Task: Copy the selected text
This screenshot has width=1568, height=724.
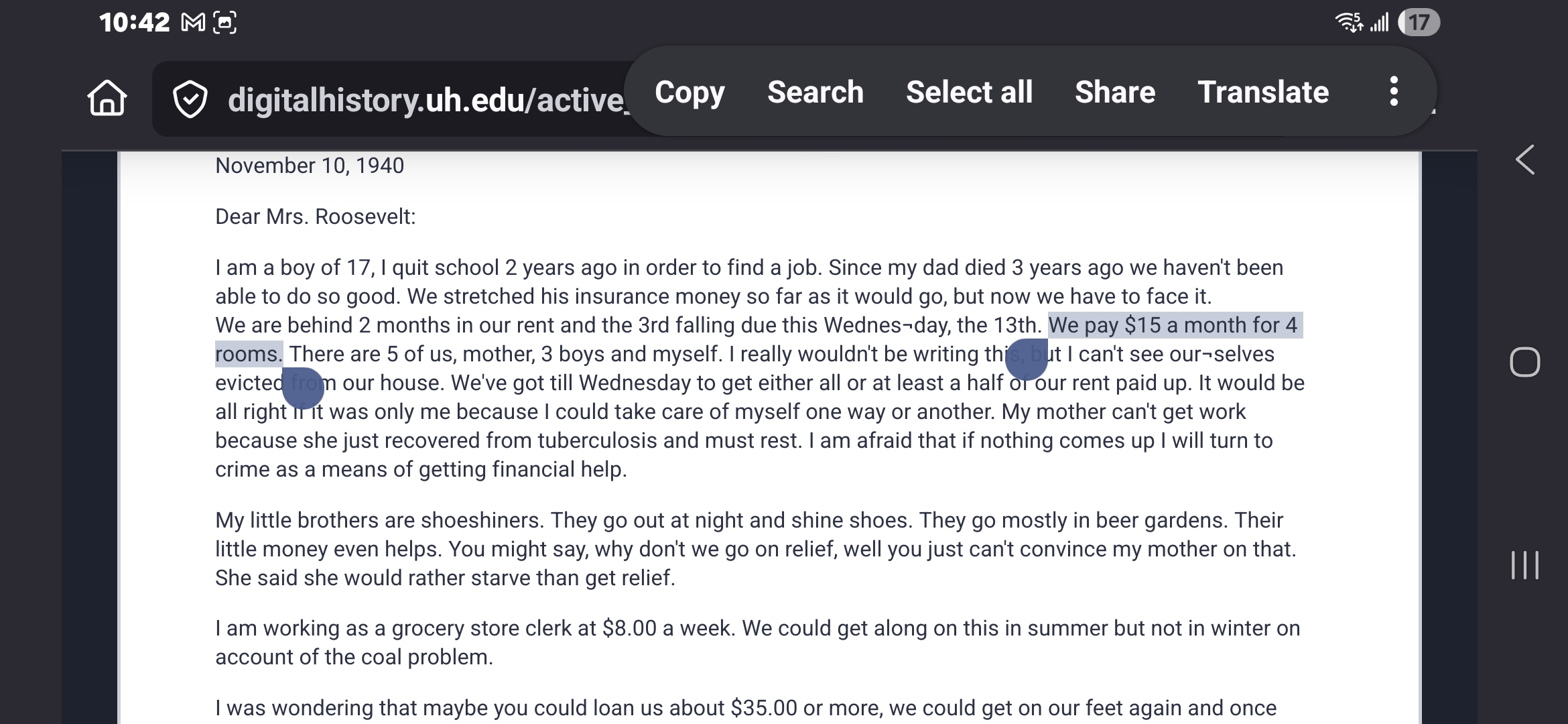Action: click(690, 92)
